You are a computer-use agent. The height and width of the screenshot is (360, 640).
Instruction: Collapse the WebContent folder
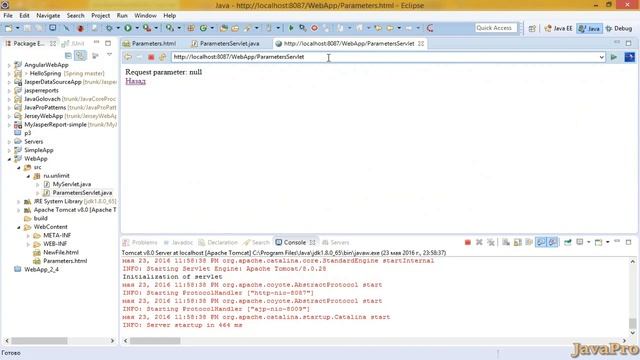click(19, 227)
